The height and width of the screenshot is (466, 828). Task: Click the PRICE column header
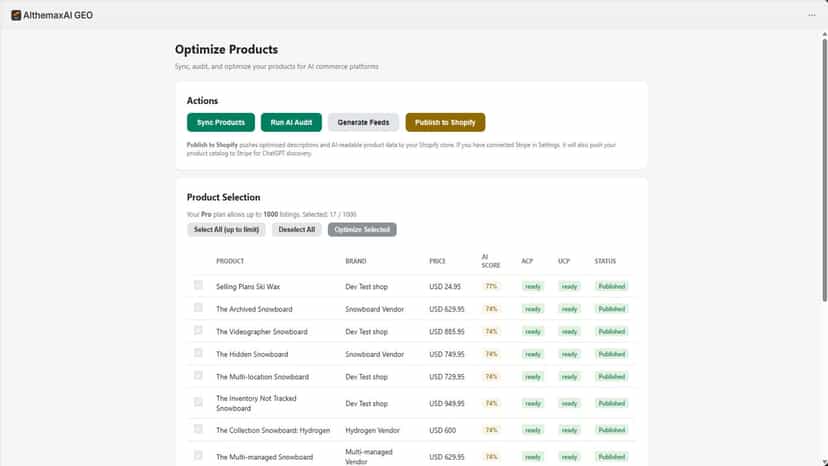437,261
